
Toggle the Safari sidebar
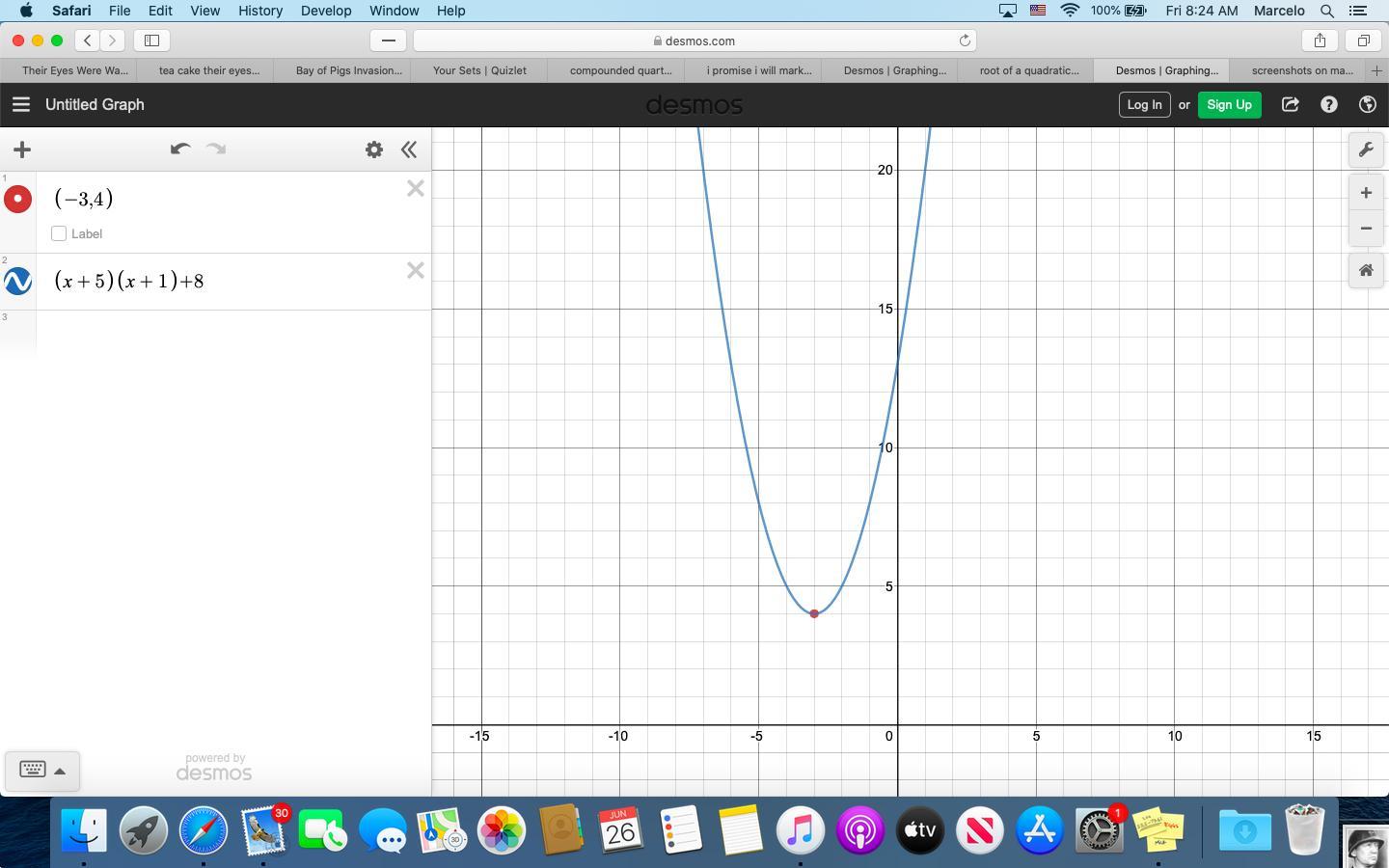tap(151, 41)
